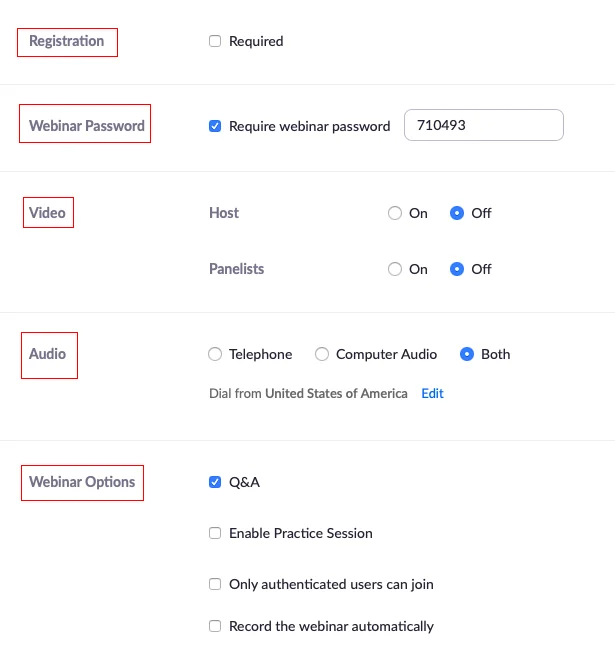Image resolution: width=615 pixels, height=654 pixels.
Task: Turn Host video On
Action: [395, 213]
